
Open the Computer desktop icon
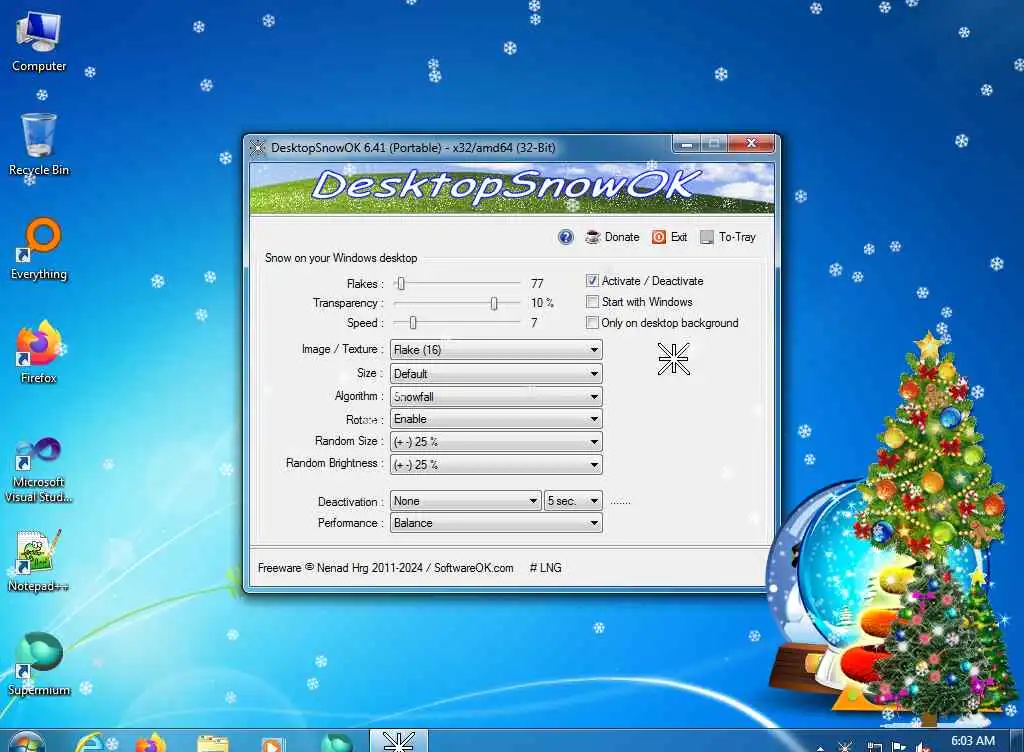(39, 42)
